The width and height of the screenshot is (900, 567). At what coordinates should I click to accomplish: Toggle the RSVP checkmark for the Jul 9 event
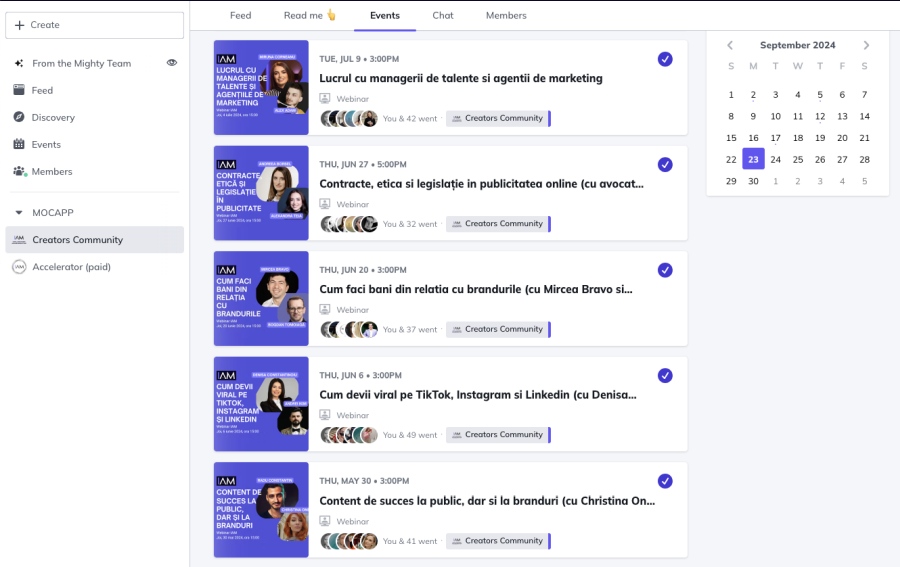pos(665,59)
